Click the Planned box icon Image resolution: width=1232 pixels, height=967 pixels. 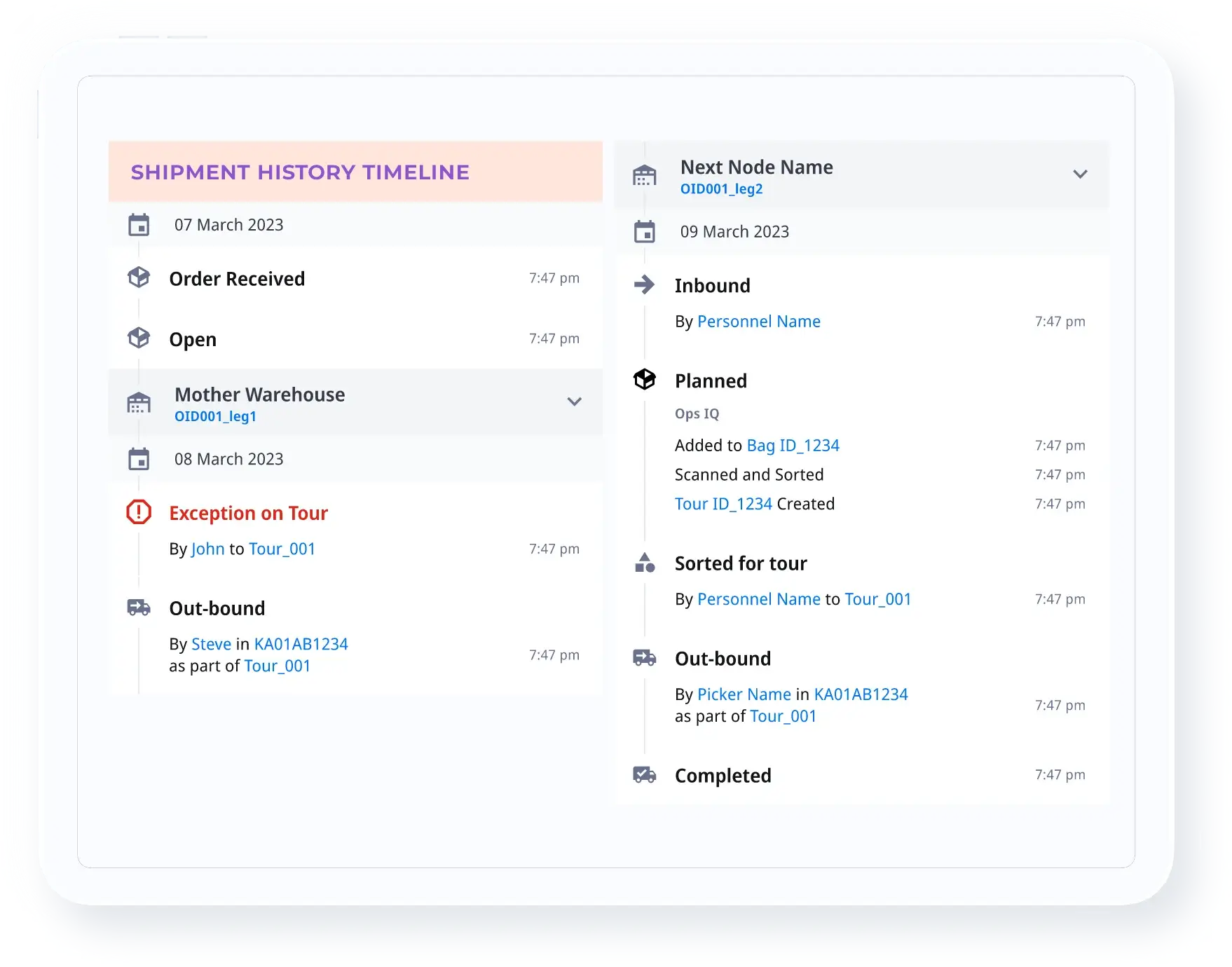coord(644,380)
